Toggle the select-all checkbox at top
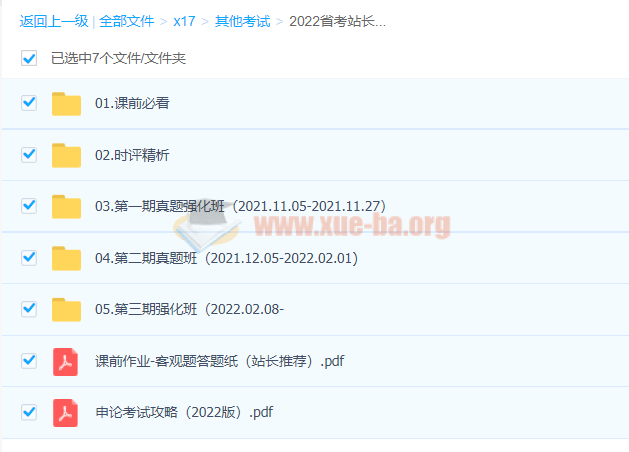Viewport: 629px width, 452px height. point(29,58)
